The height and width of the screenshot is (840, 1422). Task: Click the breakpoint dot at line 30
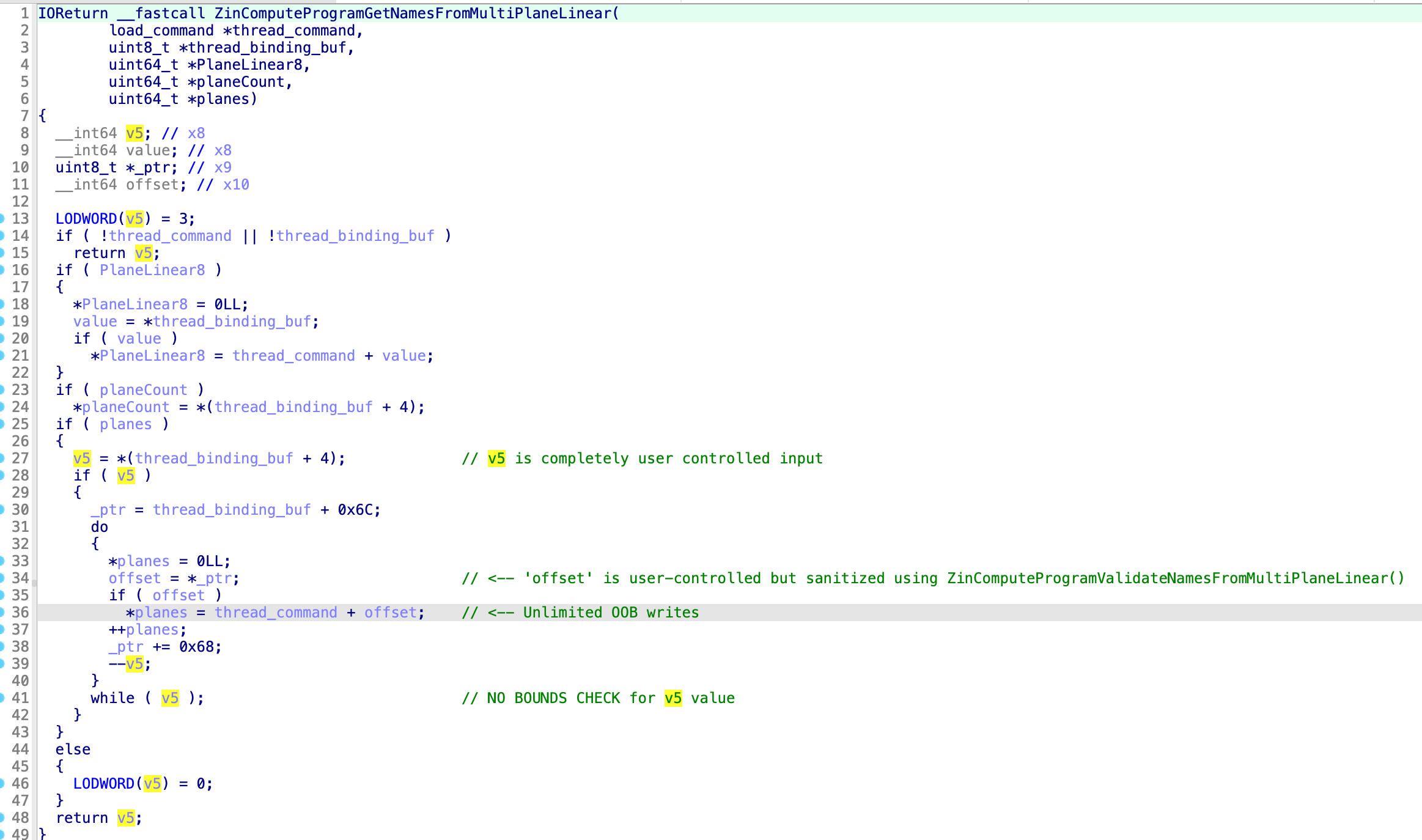click(2, 510)
